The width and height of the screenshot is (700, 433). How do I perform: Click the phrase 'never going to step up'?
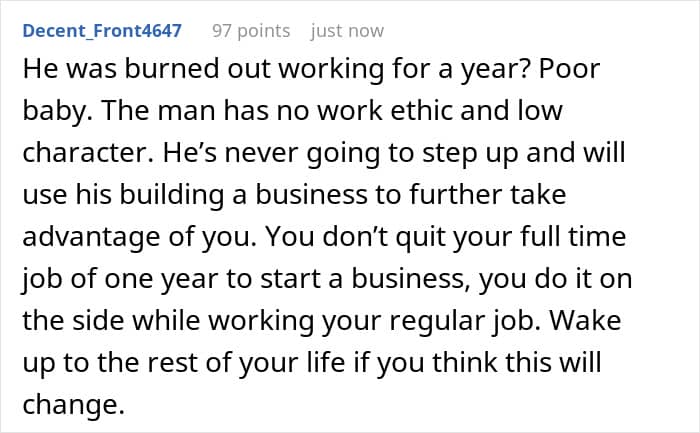coord(372,153)
